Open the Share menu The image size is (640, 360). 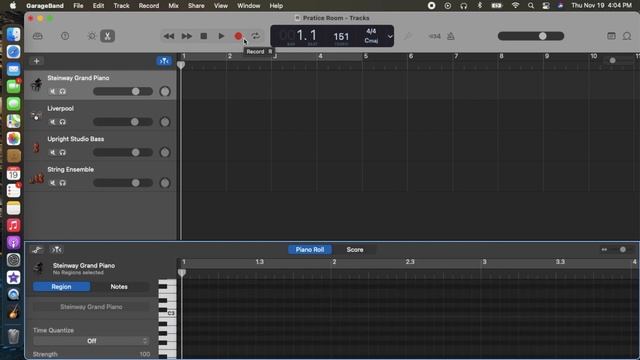click(x=196, y=6)
